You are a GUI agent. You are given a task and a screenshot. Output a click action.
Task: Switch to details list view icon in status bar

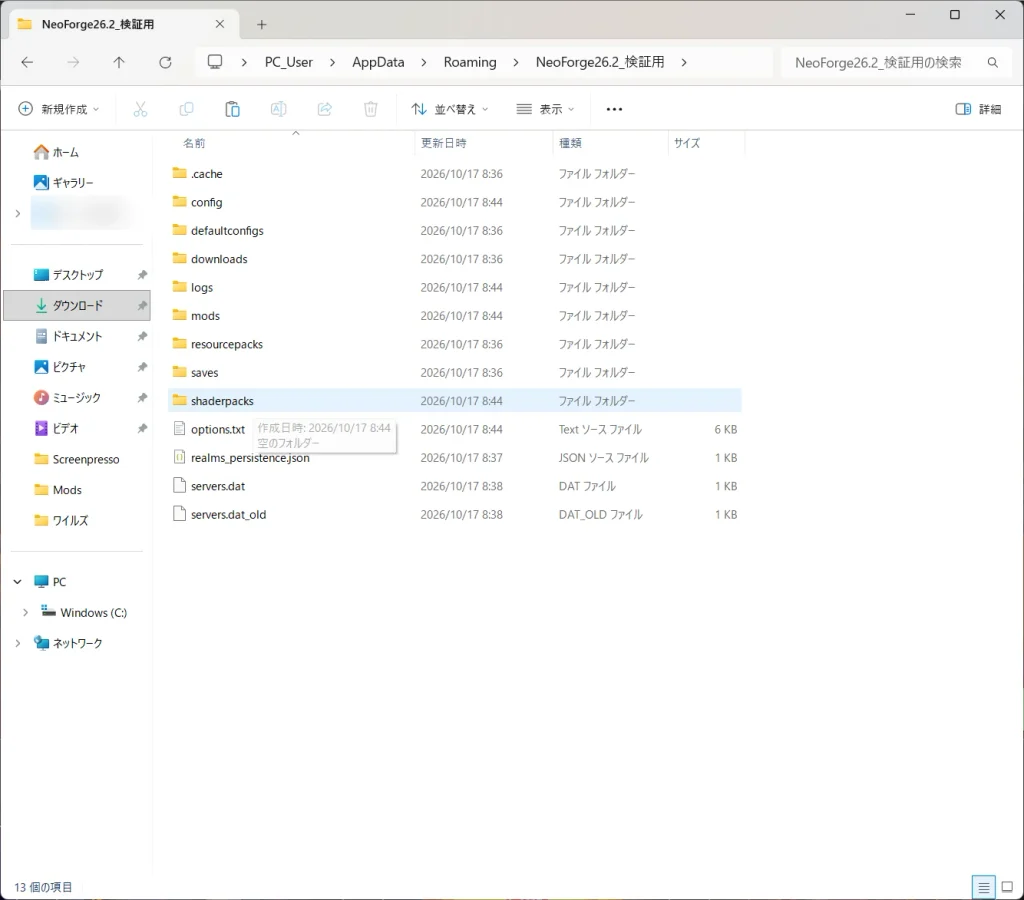coord(984,887)
